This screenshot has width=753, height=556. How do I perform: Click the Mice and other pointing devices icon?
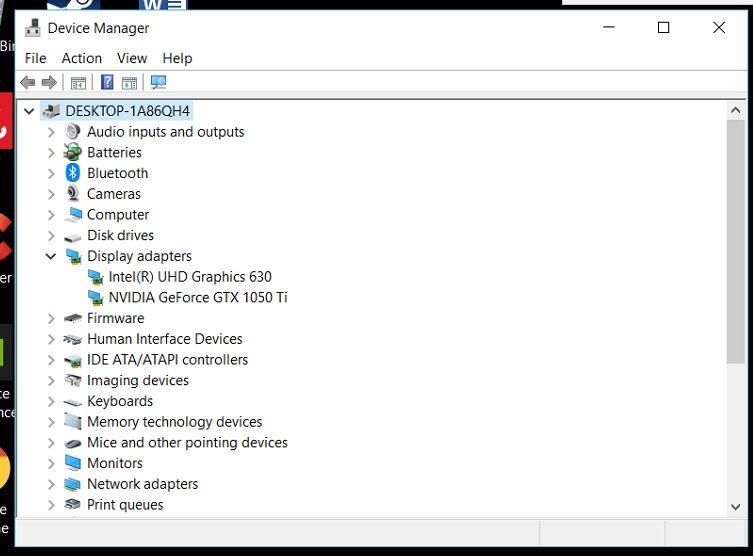pyautogui.click(x=73, y=444)
